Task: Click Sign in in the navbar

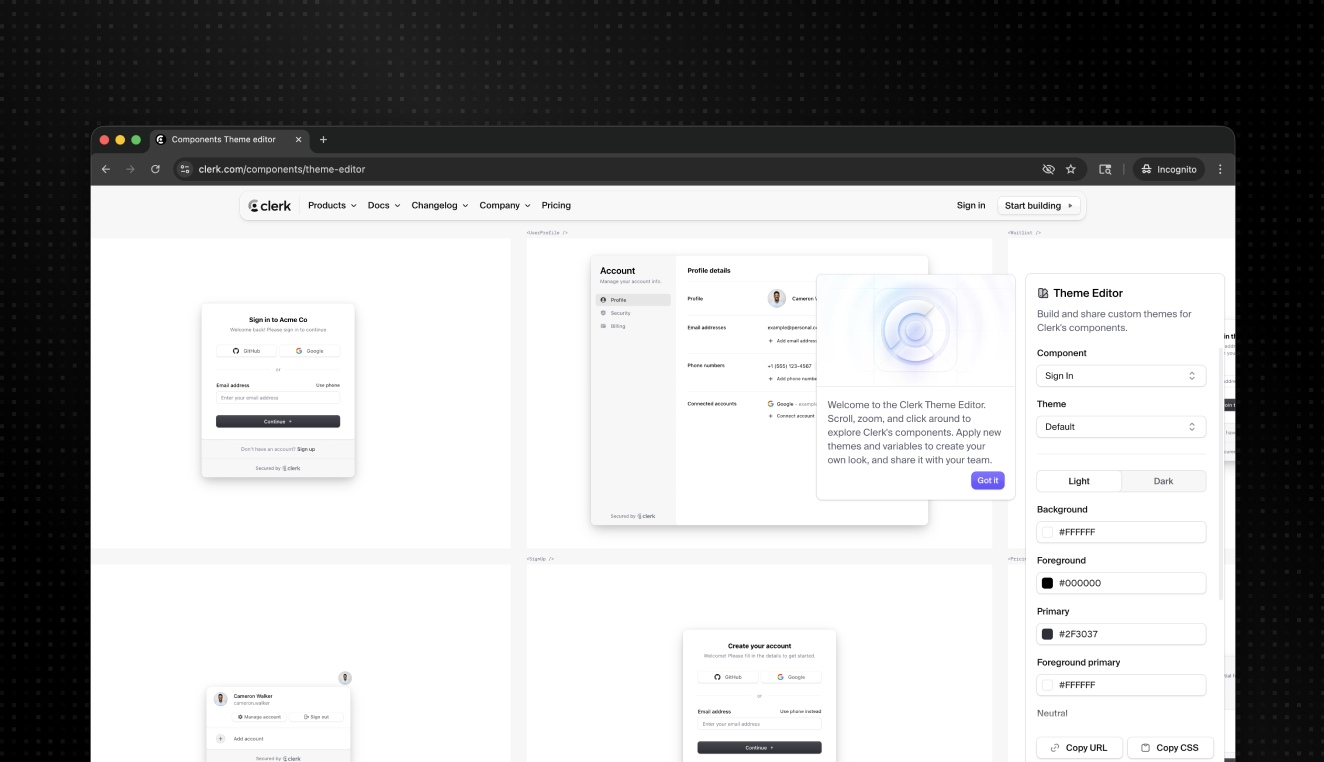Action: pyautogui.click(x=971, y=206)
